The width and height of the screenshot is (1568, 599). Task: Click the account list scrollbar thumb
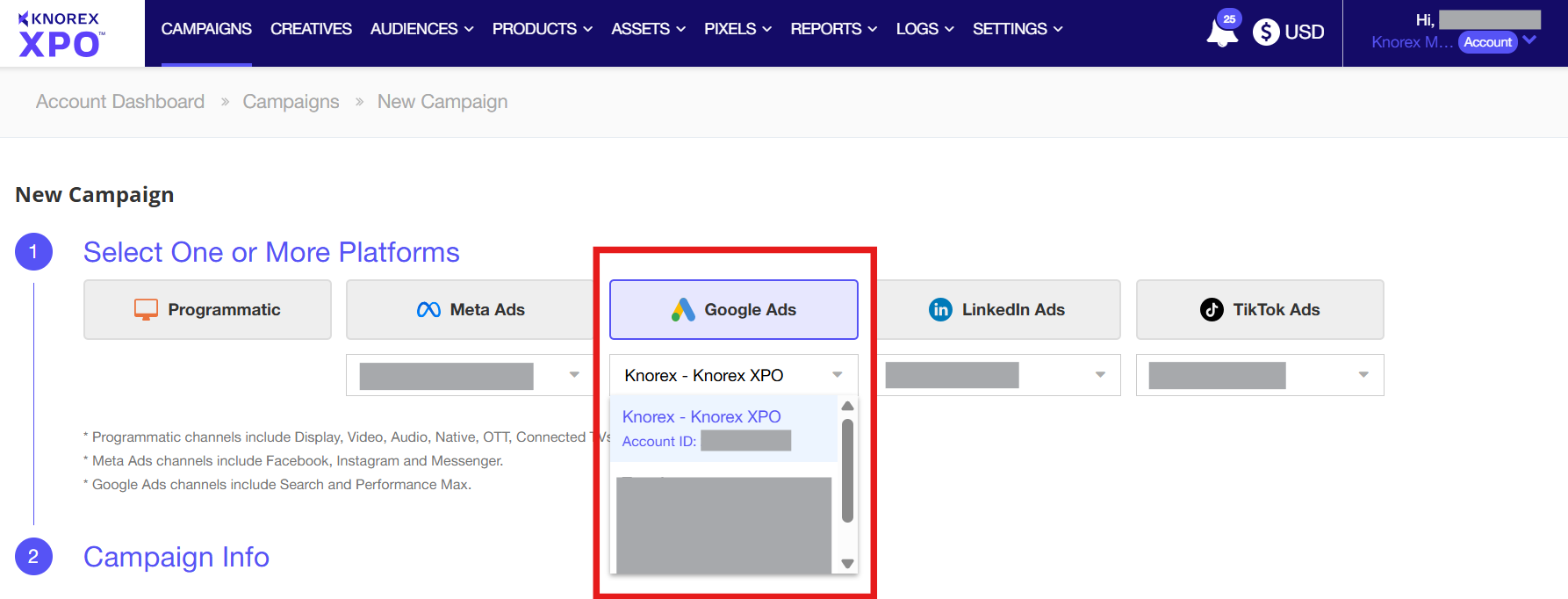(x=847, y=471)
